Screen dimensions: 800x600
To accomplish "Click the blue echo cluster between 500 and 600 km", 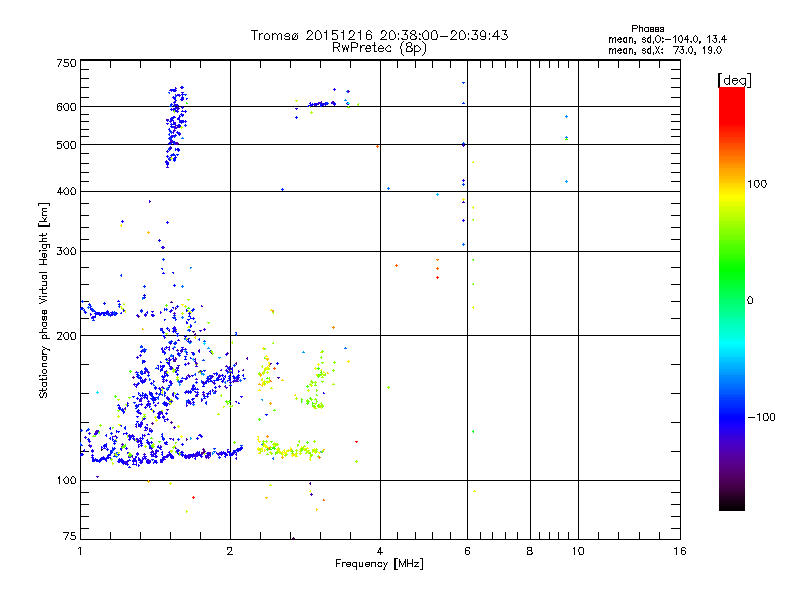I will click(176, 126).
